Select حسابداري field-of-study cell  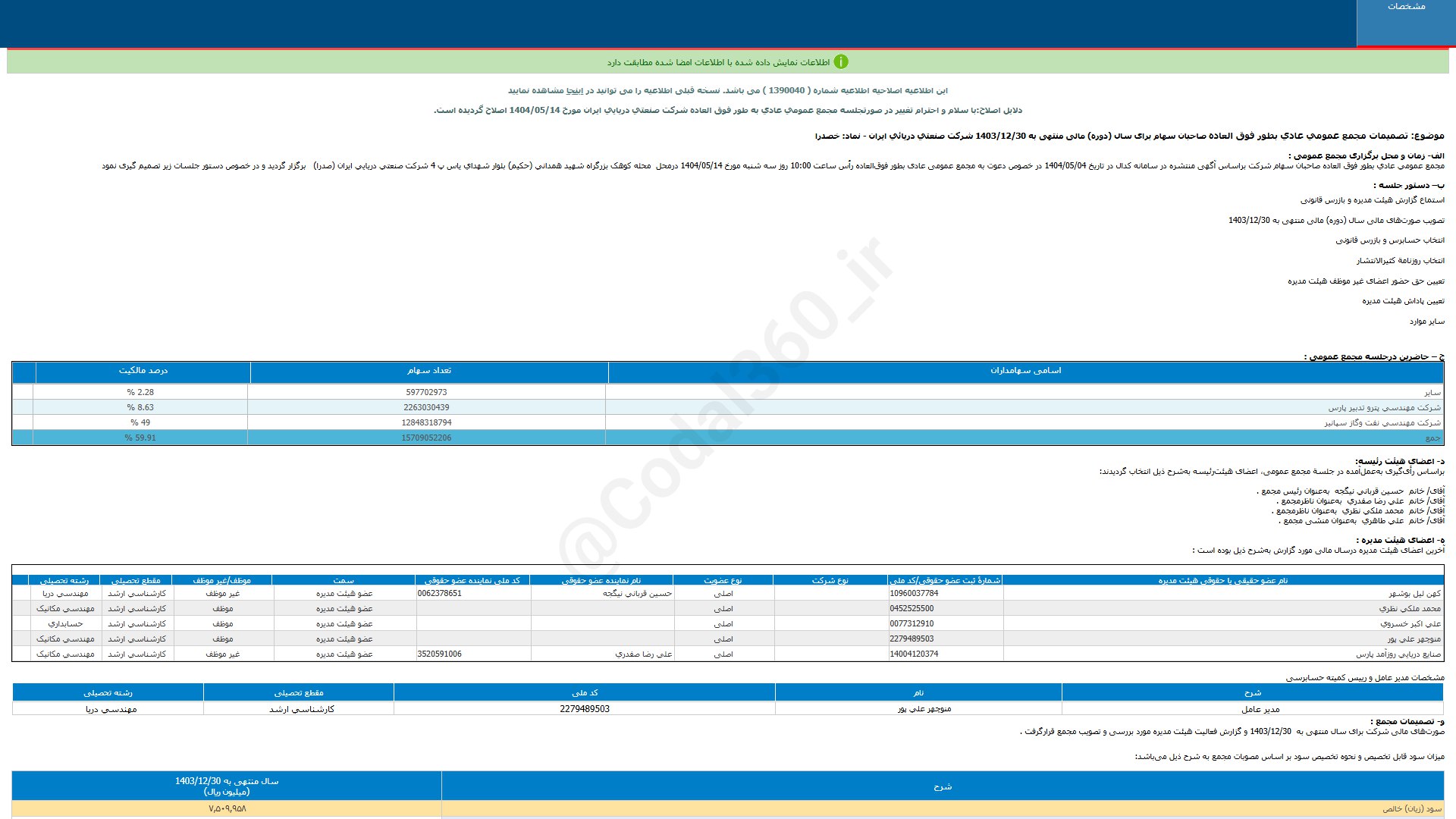(x=66, y=624)
